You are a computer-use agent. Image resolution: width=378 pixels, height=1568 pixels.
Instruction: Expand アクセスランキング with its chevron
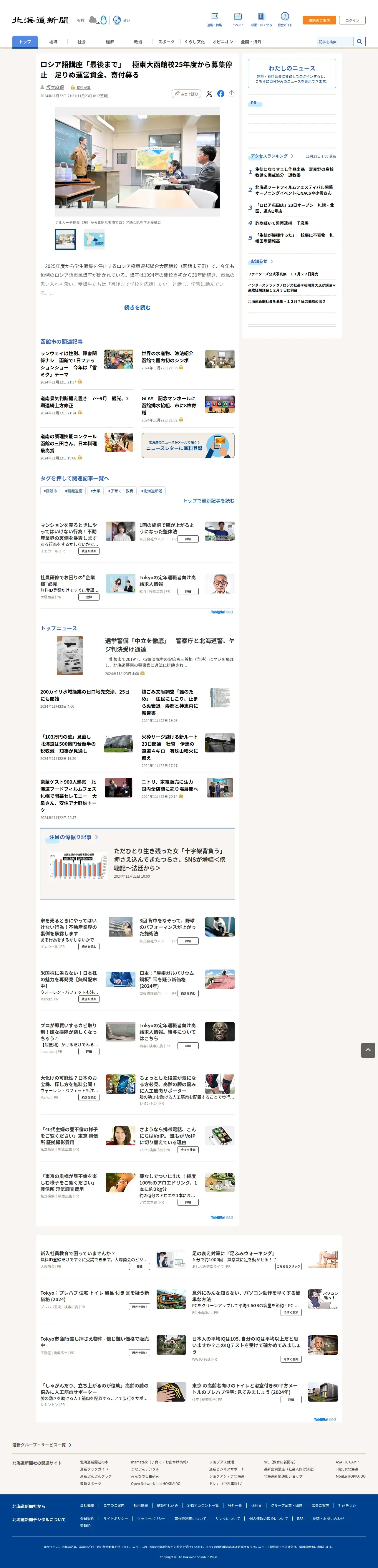click(x=292, y=156)
